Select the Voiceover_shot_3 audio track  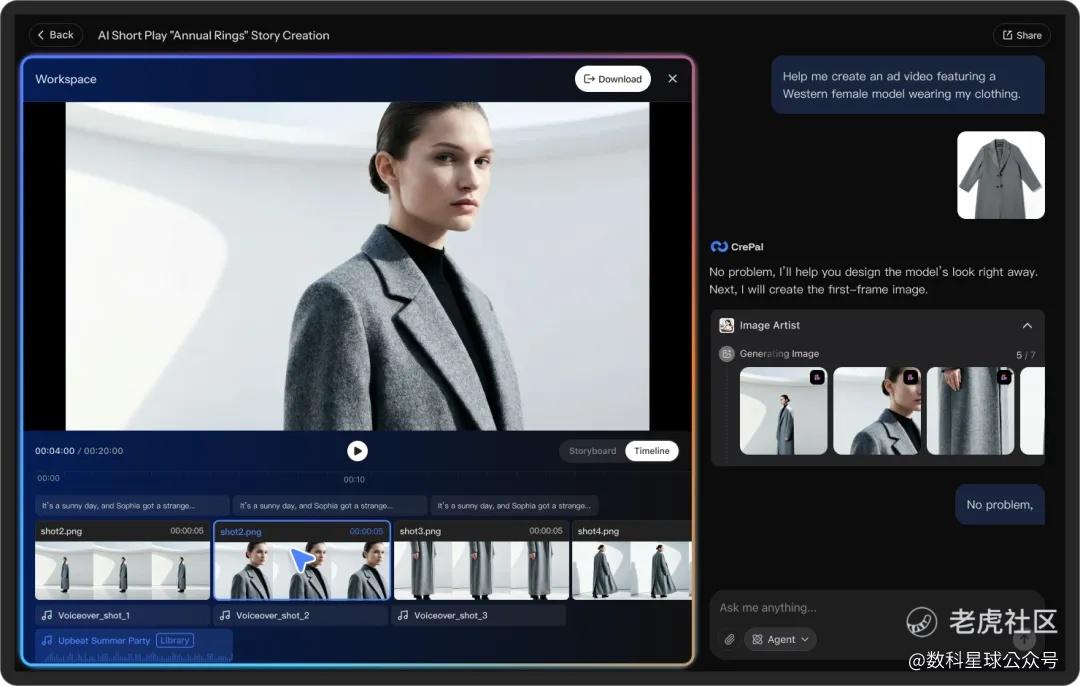[x=479, y=615]
